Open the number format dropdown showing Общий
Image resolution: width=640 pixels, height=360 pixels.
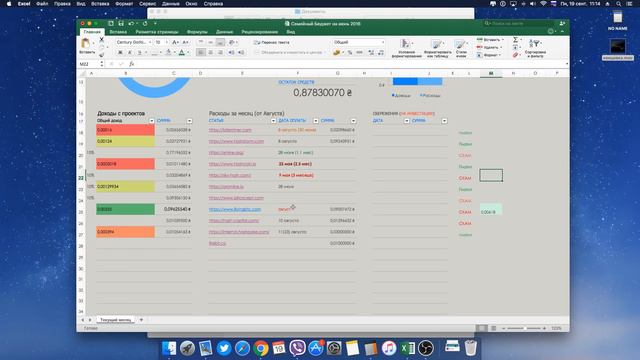pos(382,42)
